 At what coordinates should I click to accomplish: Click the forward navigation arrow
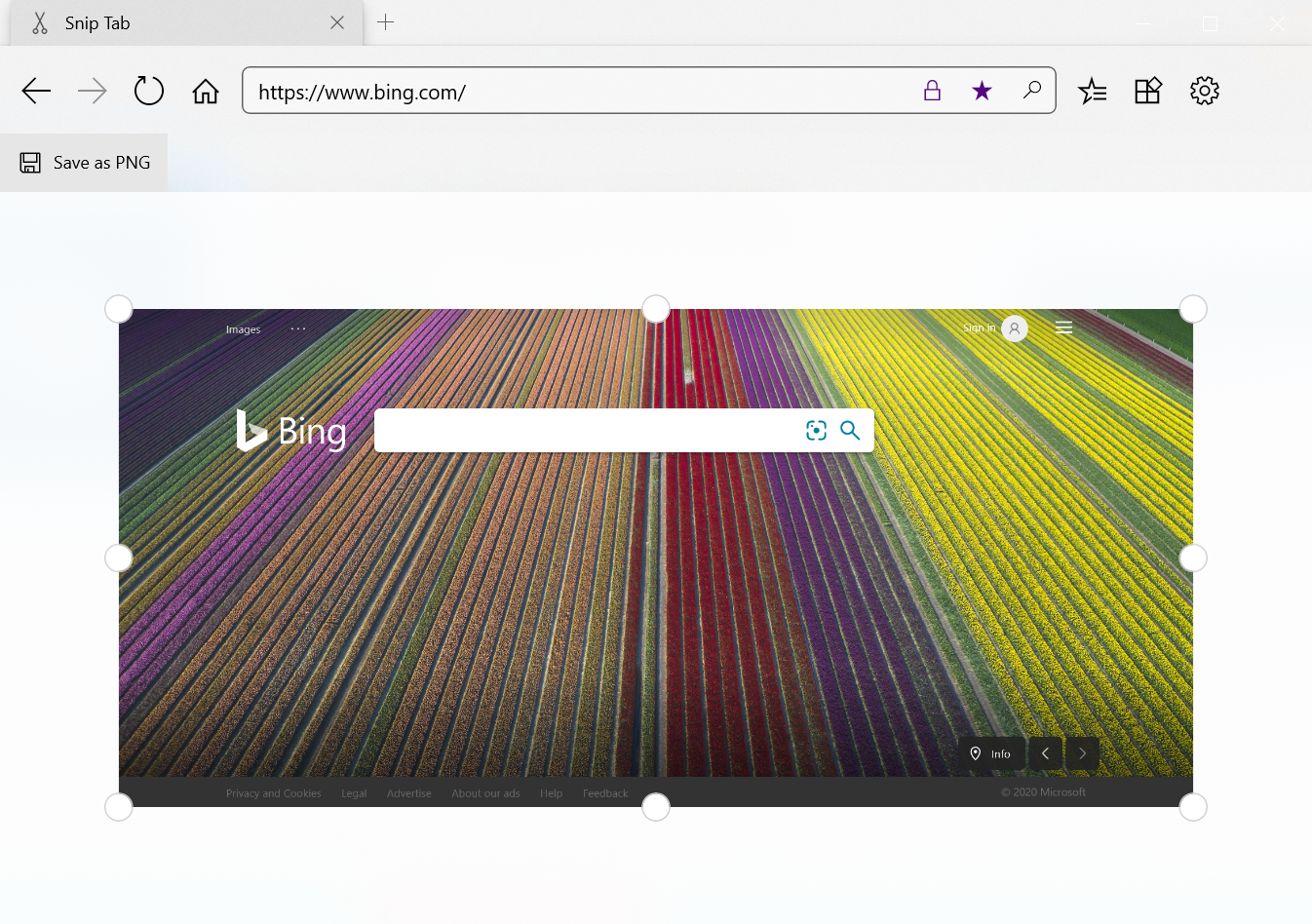[x=93, y=92]
